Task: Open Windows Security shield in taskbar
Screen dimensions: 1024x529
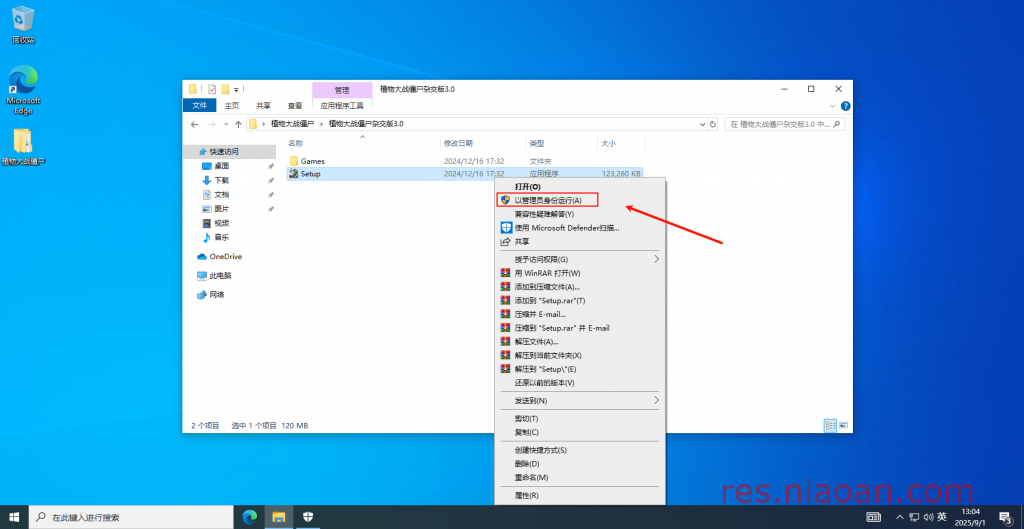Action: point(308,517)
